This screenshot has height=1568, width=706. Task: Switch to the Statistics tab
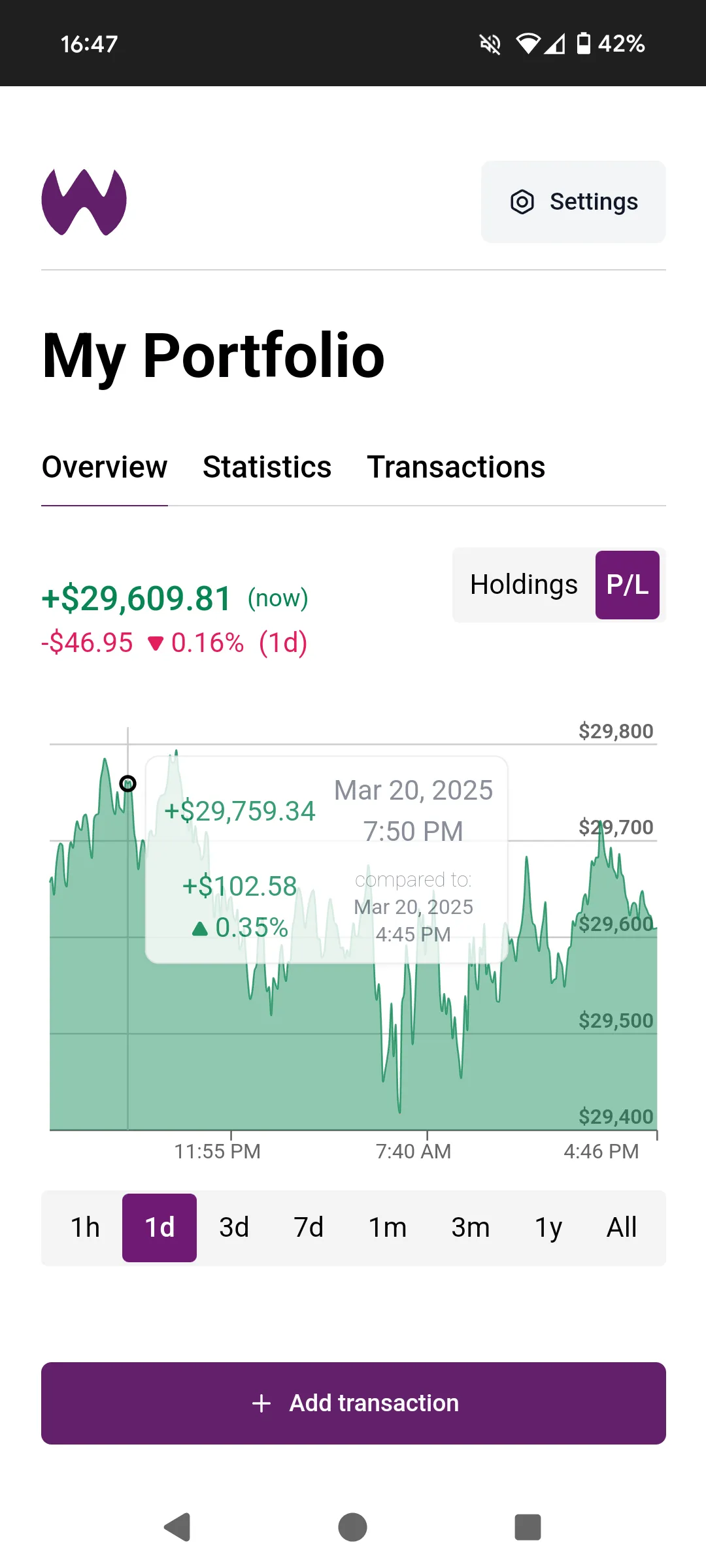[267, 467]
